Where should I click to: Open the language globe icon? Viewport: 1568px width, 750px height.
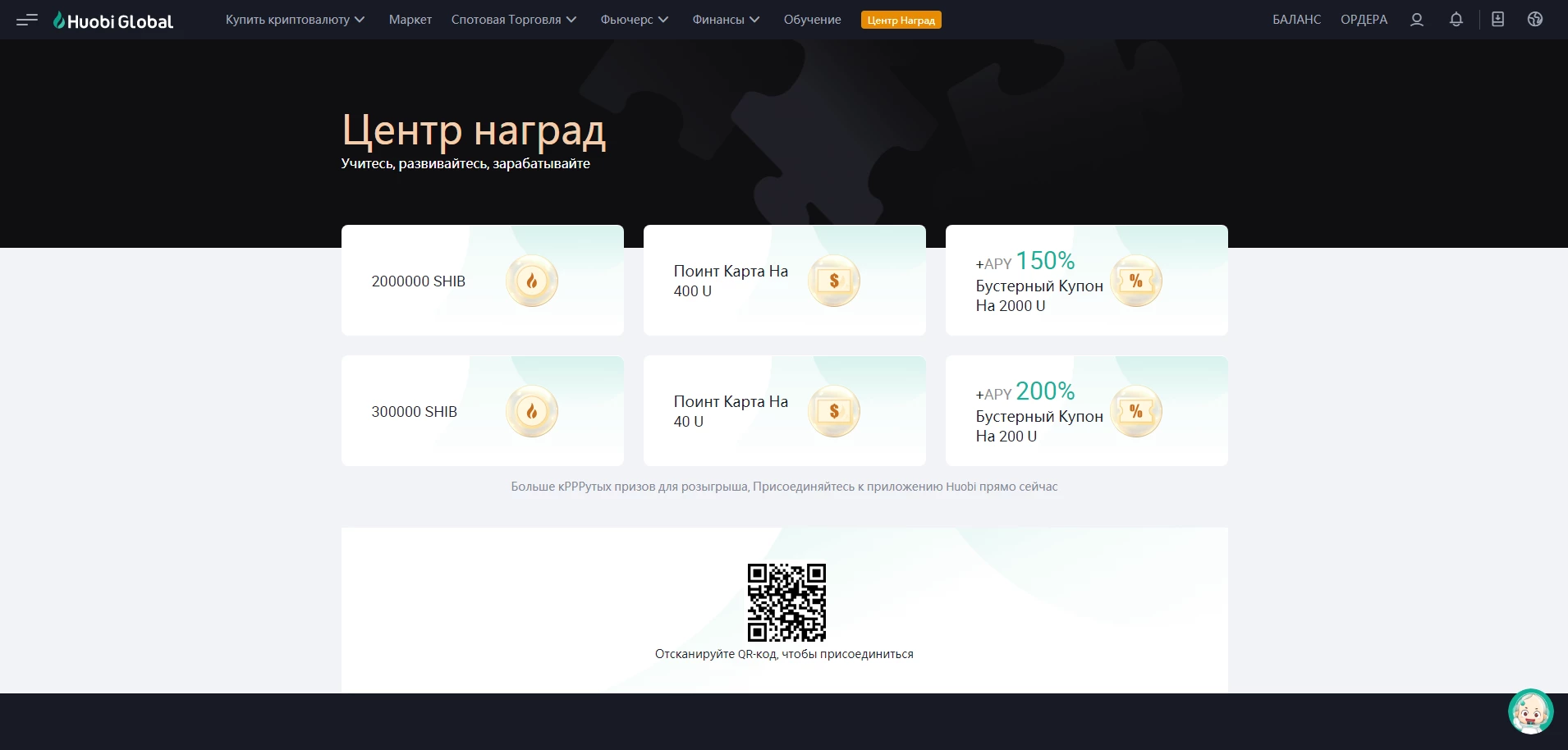1535,20
